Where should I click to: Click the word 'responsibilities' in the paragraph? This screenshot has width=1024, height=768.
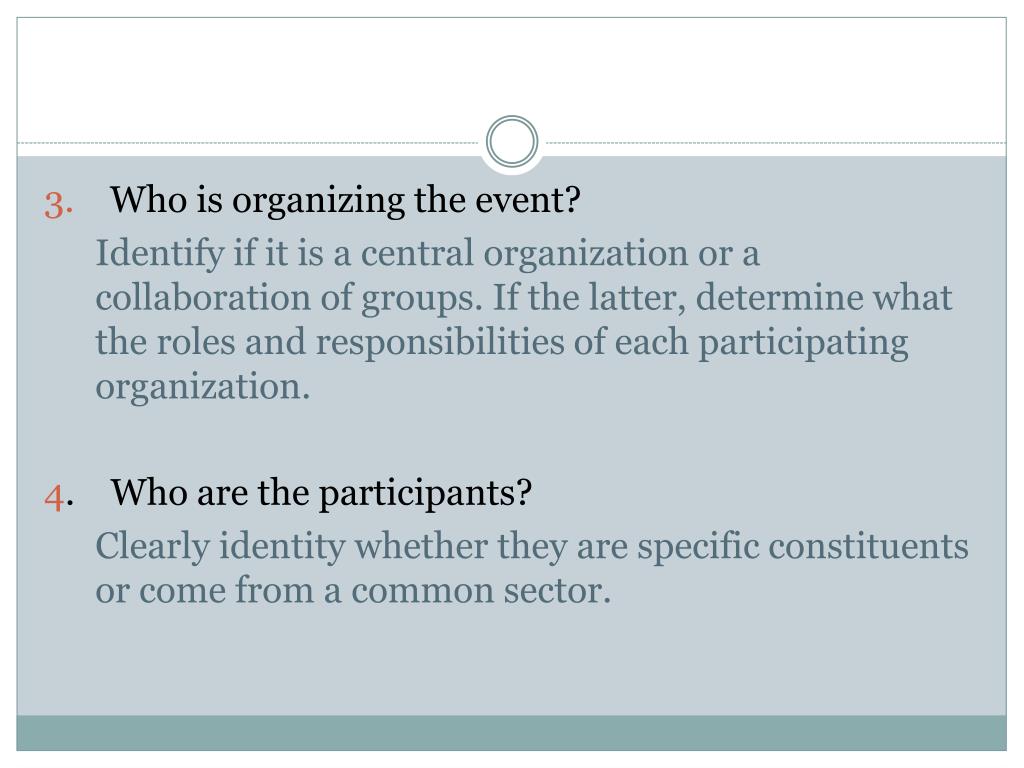pyautogui.click(x=440, y=342)
